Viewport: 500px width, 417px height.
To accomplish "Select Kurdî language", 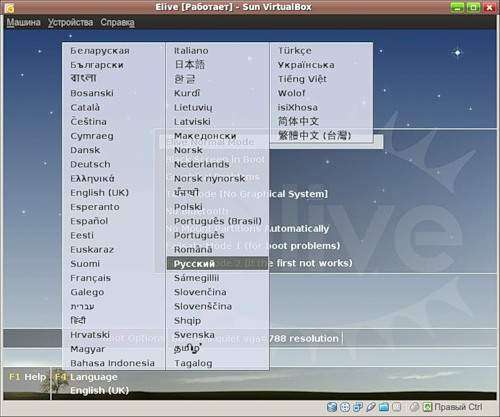I will tap(187, 93).
